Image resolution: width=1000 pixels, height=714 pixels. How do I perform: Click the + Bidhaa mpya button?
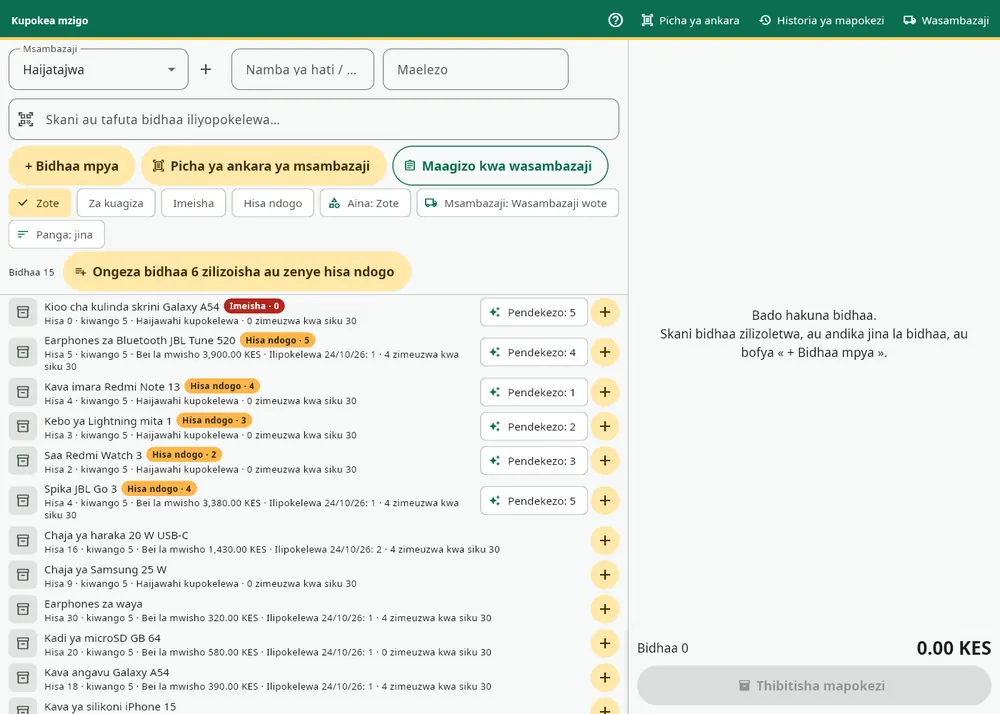click(71, 166)
